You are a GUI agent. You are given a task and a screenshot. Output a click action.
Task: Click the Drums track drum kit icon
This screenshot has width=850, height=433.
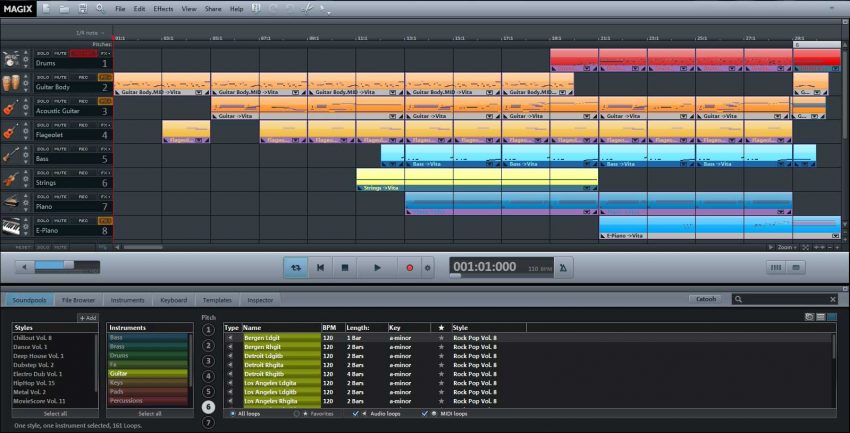click(11, 59)
